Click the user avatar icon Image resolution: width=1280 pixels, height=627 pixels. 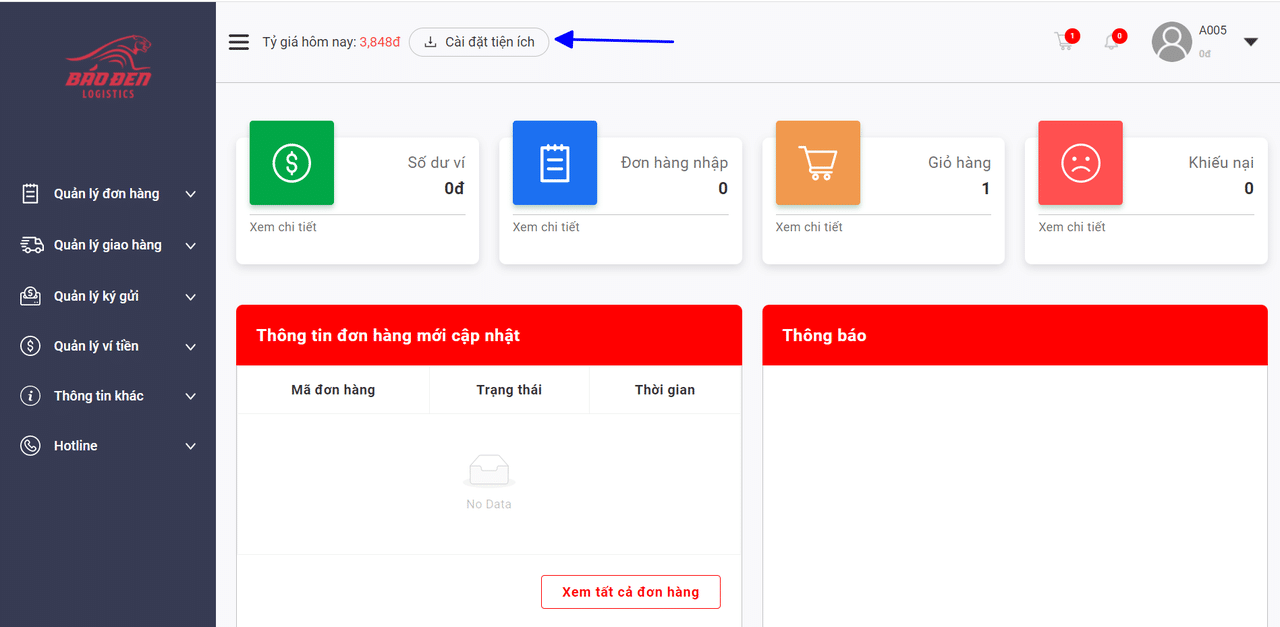click(1171, 42)
